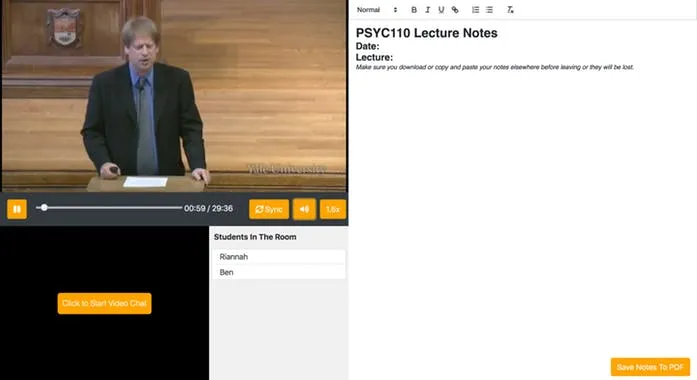Start a bulleted list in notes
The width and height of the screenshot is (697, 380).
pos(489,10)
